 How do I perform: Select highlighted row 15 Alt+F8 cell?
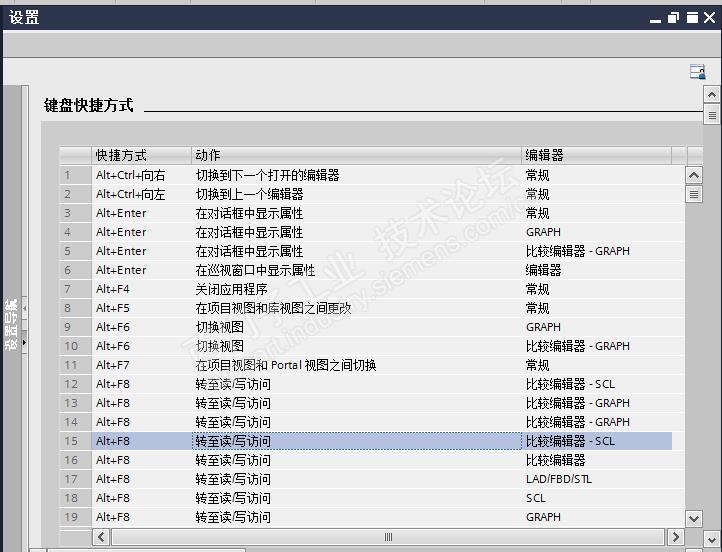(141, 441)
